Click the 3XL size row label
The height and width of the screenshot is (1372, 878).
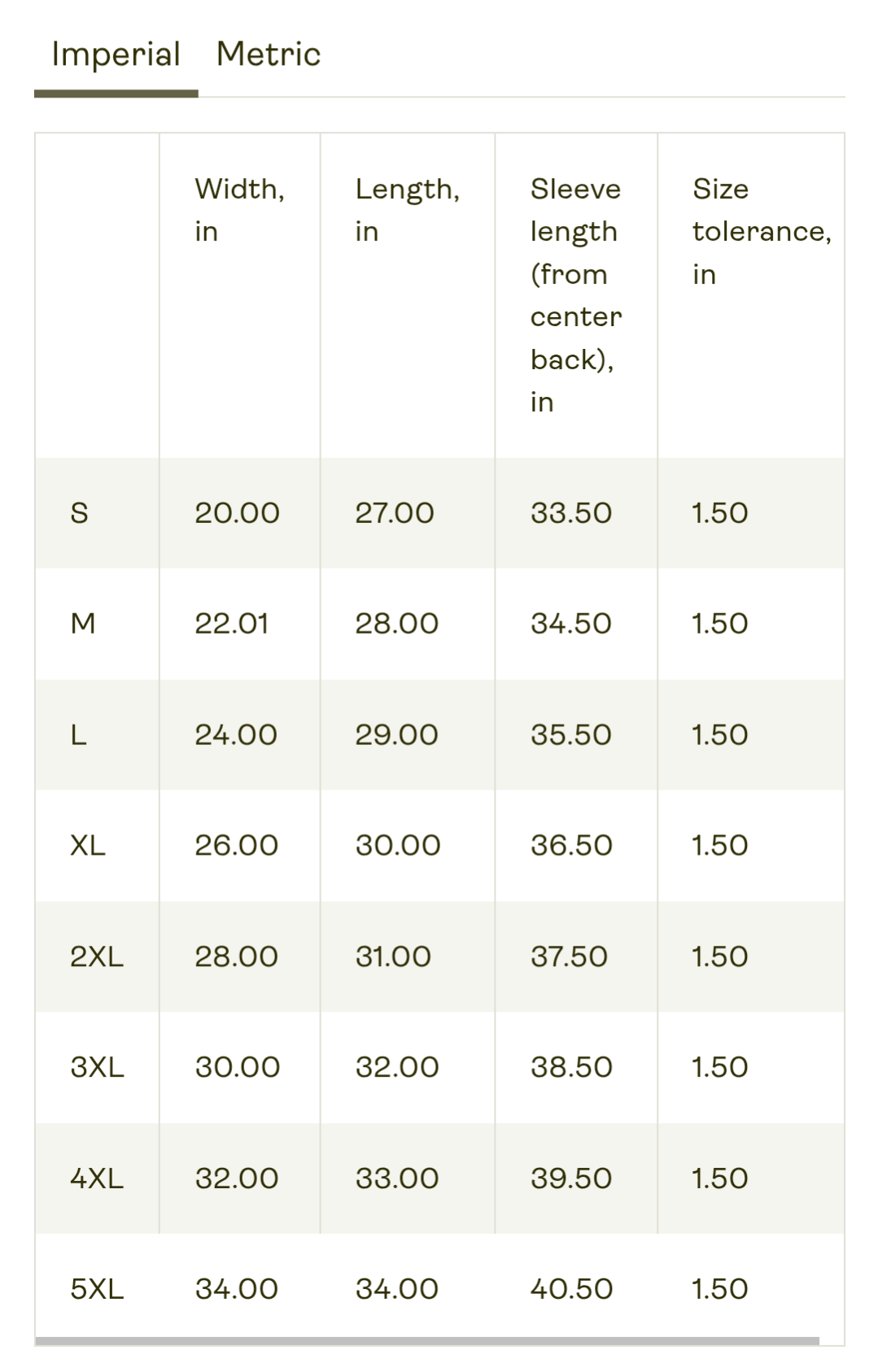pos(98,1067)
